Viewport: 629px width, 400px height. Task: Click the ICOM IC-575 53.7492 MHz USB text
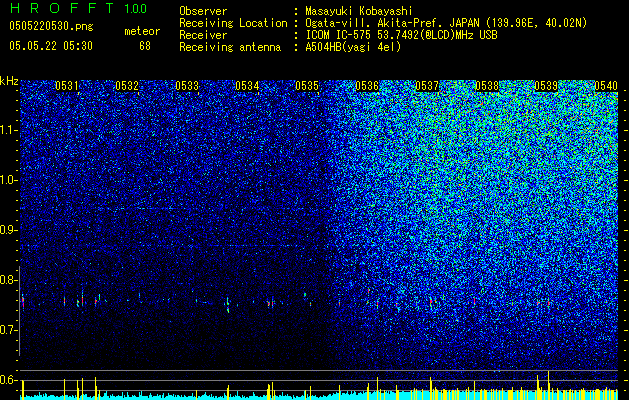tap(401, 35)
